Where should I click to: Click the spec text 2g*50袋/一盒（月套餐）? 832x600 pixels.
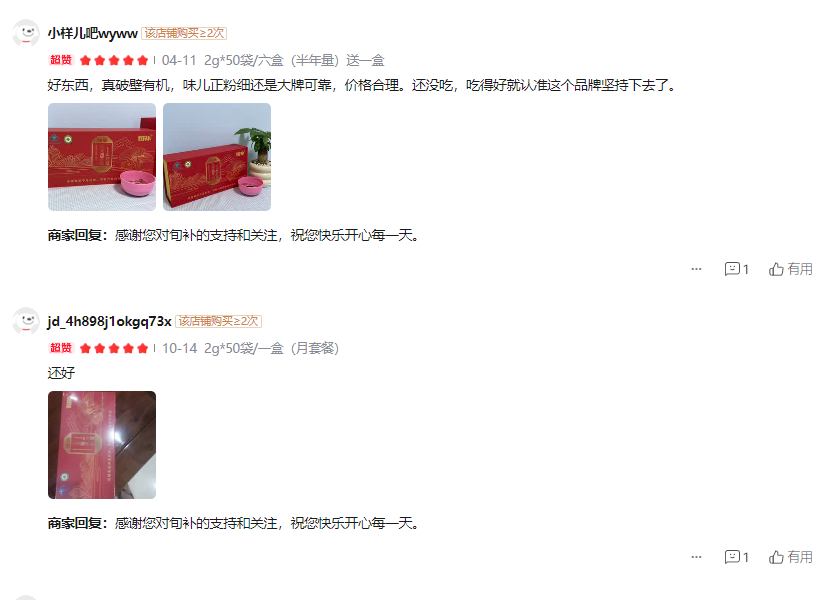272,349
